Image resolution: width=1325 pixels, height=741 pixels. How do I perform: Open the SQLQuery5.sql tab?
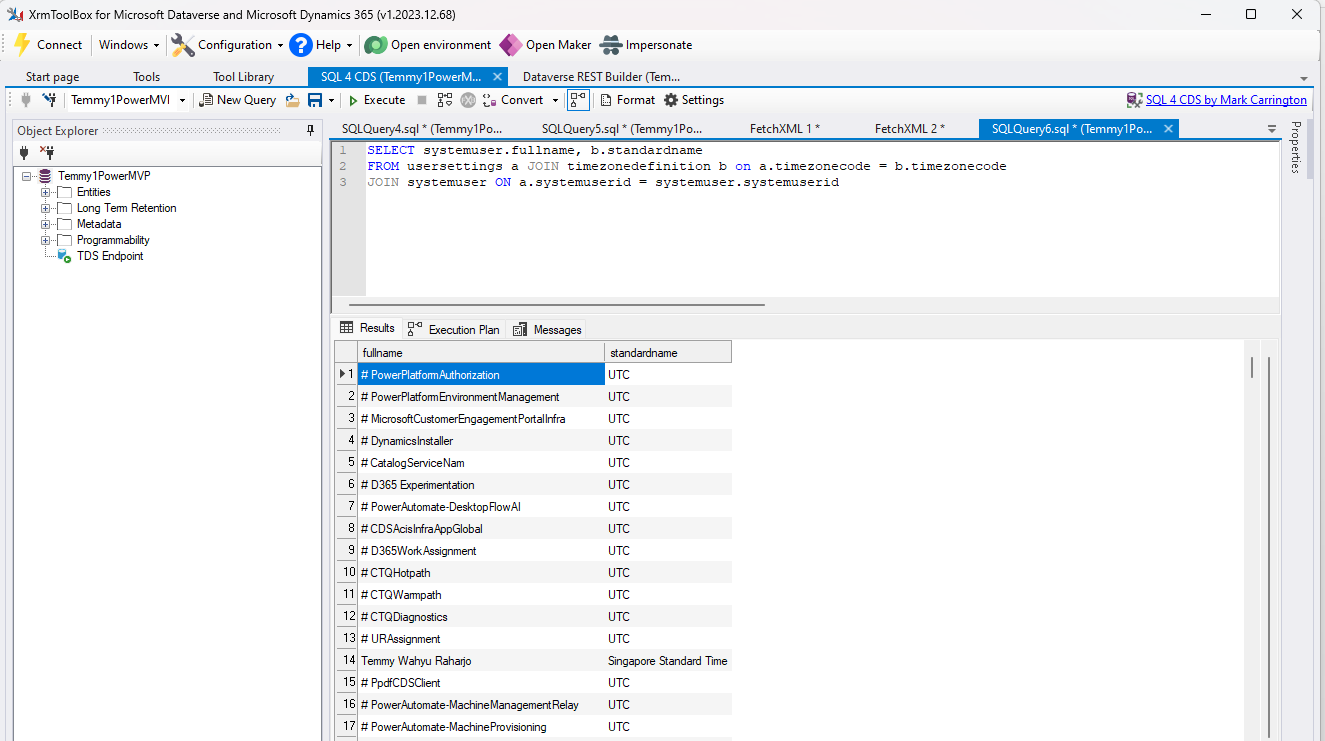(x=622, y=129)
